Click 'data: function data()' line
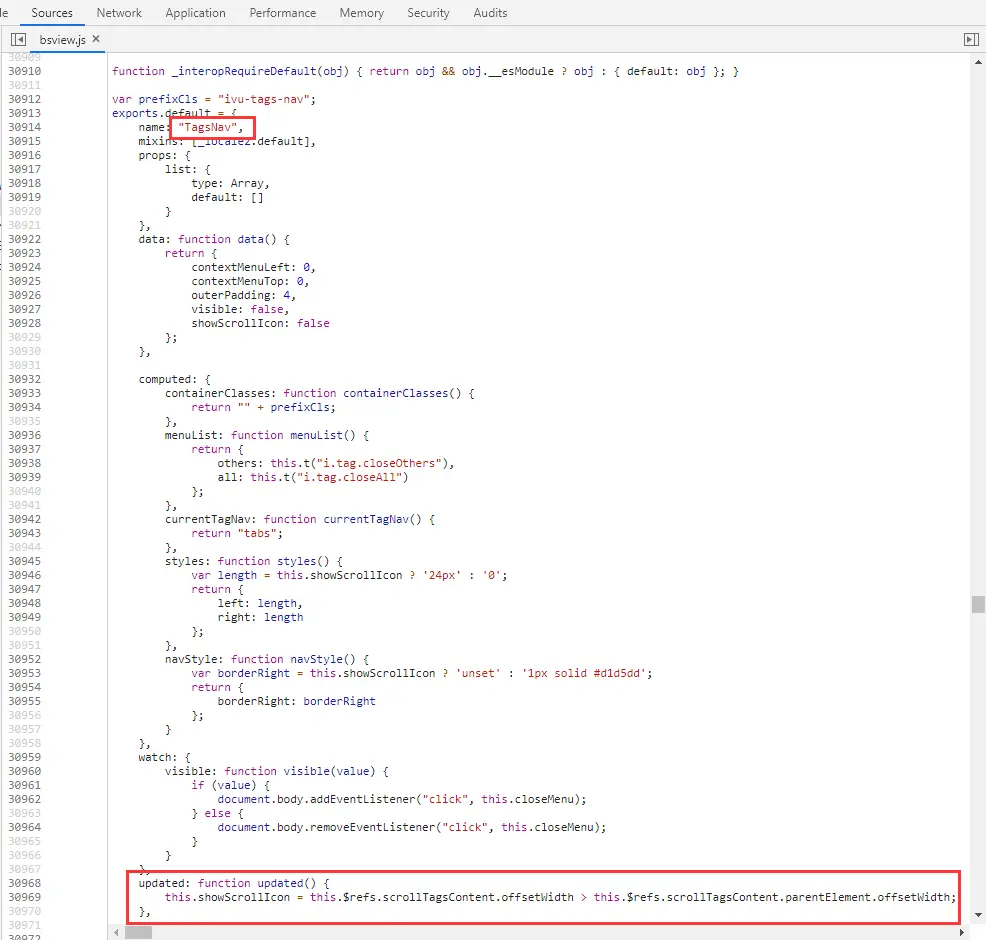Viewport: 986px width, 940px height. 214,240
